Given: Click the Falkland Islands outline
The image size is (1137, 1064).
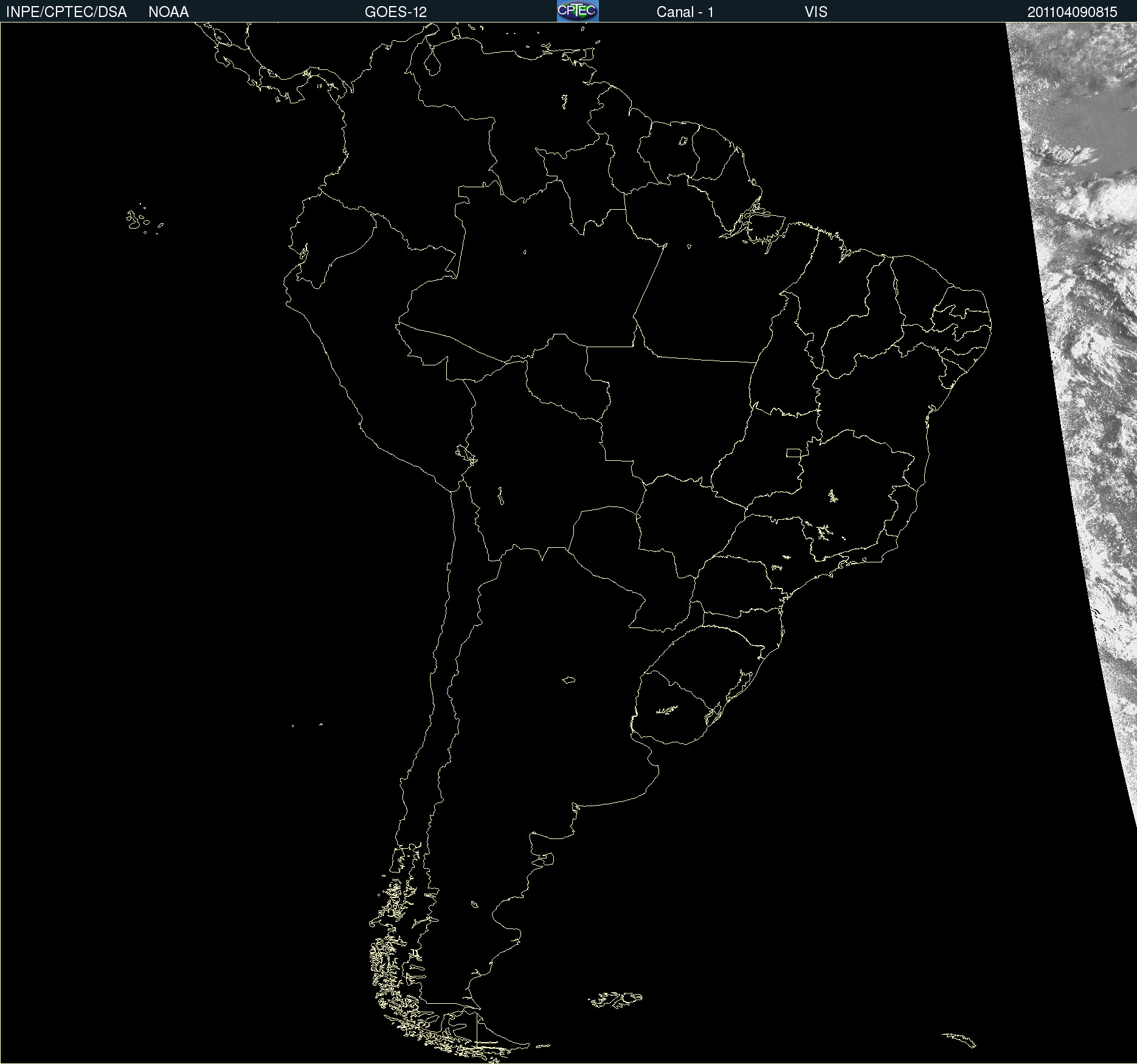Looking at the screenshot, I should click(615, 1000).
